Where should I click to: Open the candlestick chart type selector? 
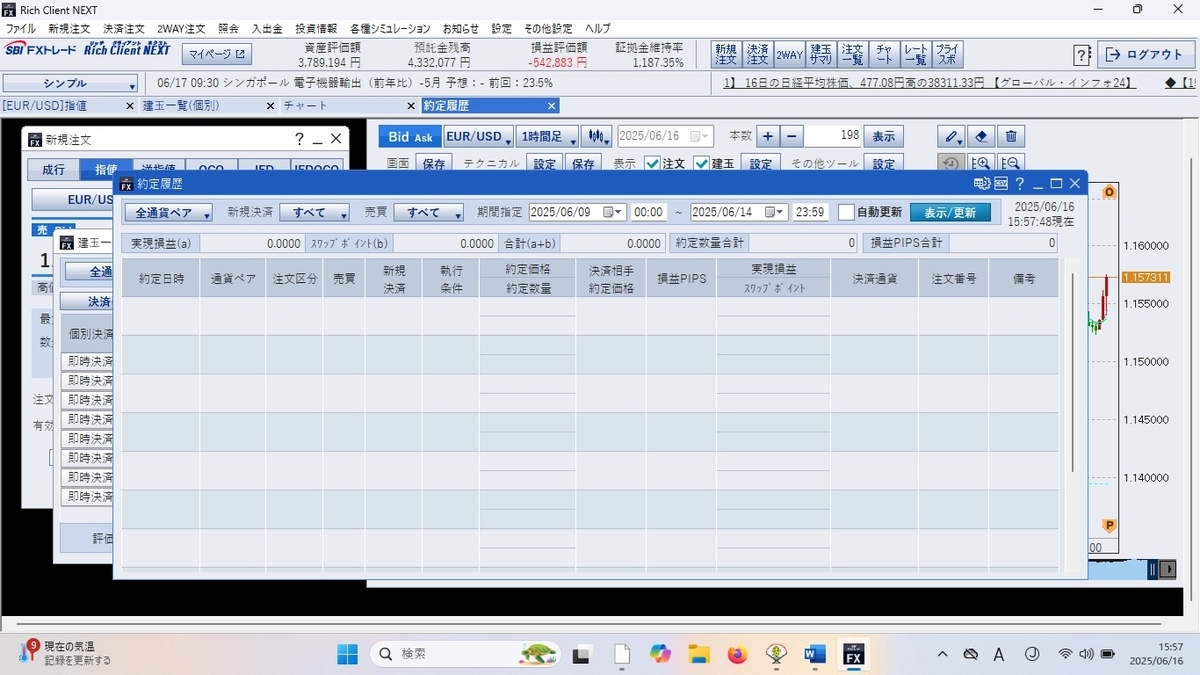(598, 137)
